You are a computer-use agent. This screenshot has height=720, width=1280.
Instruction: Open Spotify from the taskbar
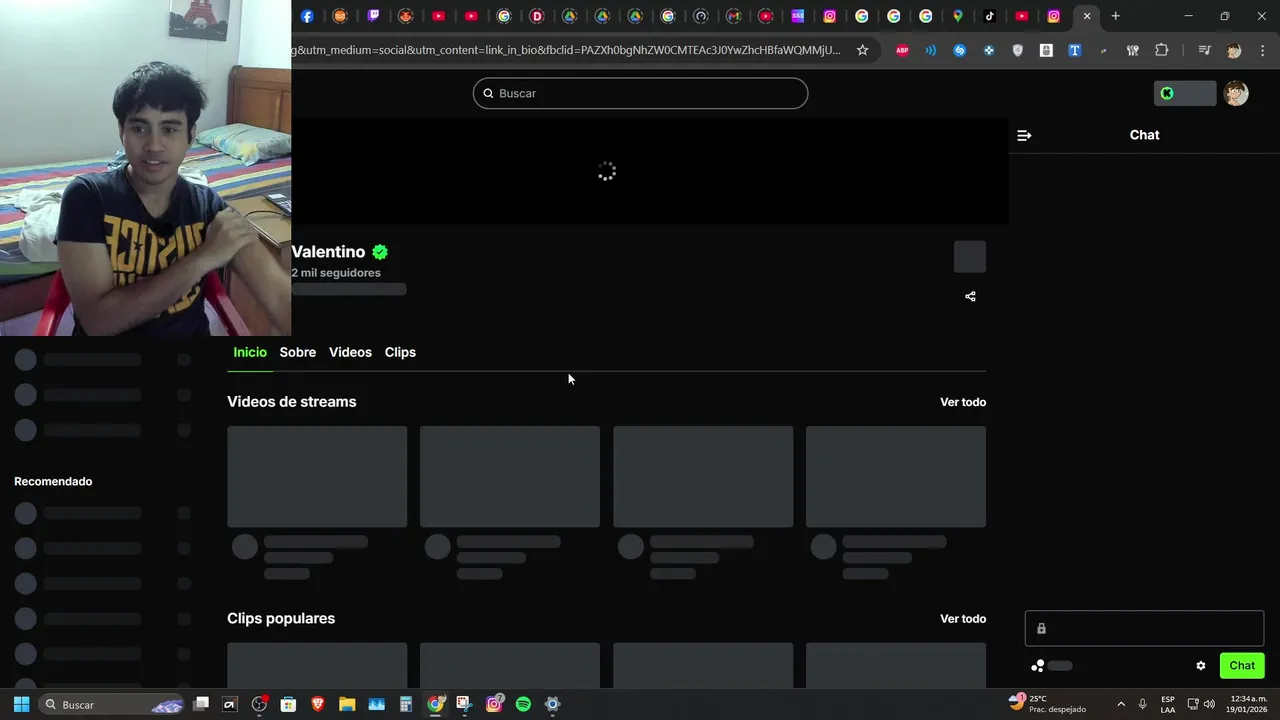point(523,704)
